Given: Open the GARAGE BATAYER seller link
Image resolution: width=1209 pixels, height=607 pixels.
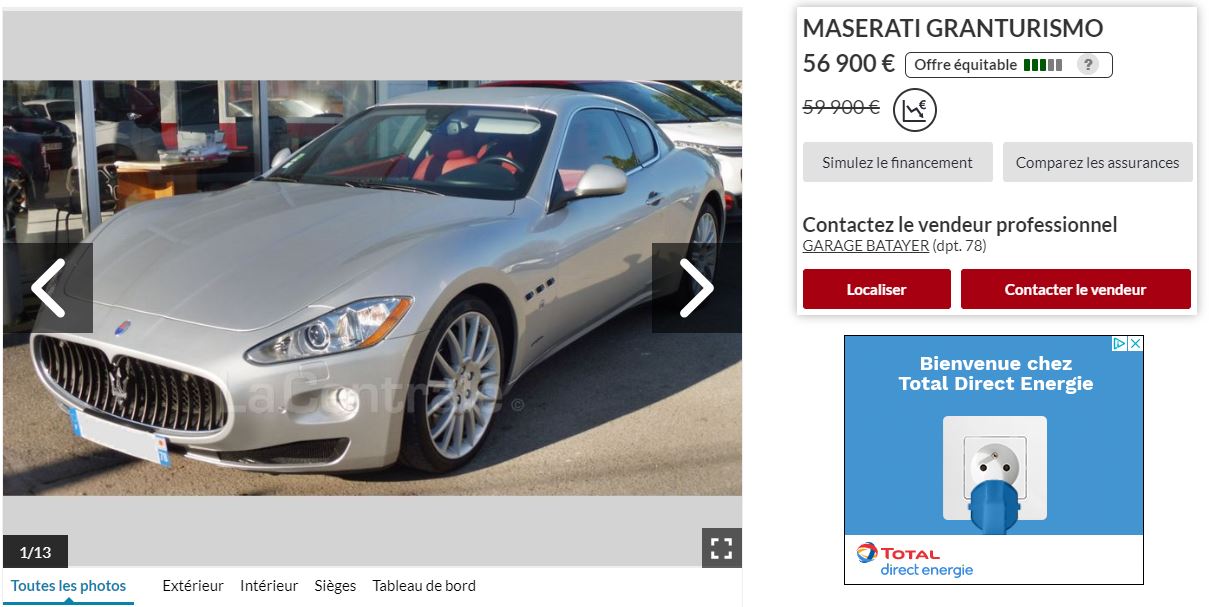Looking at the screenshot, I should 865,246.
